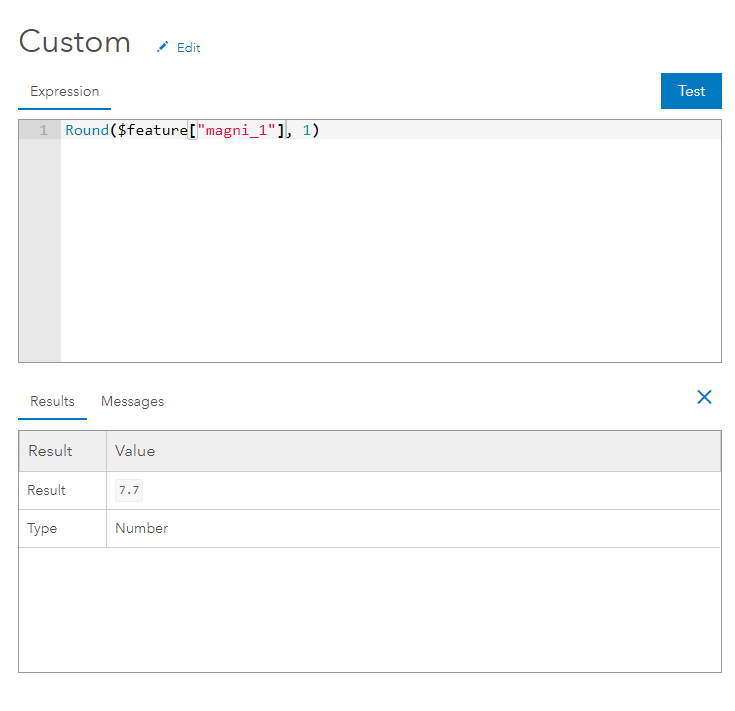Click line number 1 in editor gutter
The image size is (735, 711).
click(x=44, y=130)
